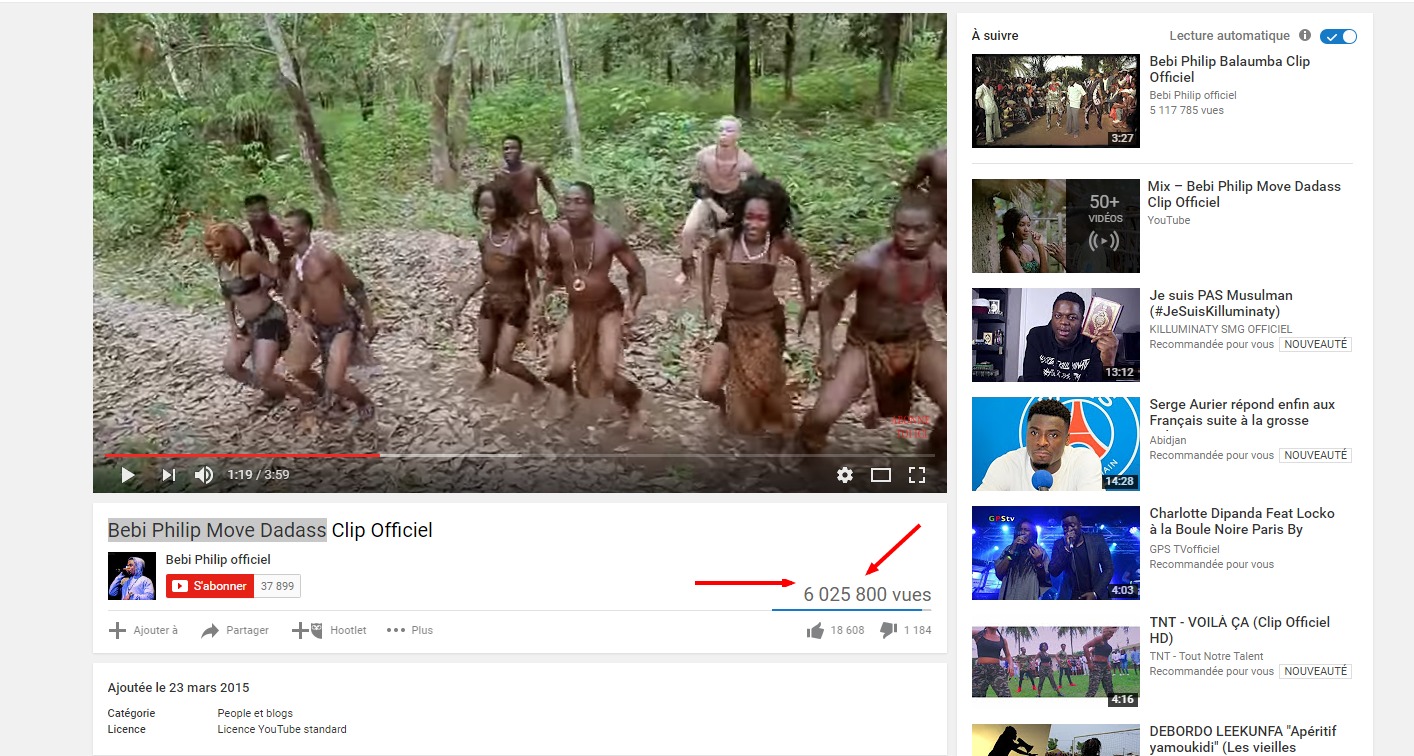Click the play button in video player
1414x756 pixels.
point(128,475)
